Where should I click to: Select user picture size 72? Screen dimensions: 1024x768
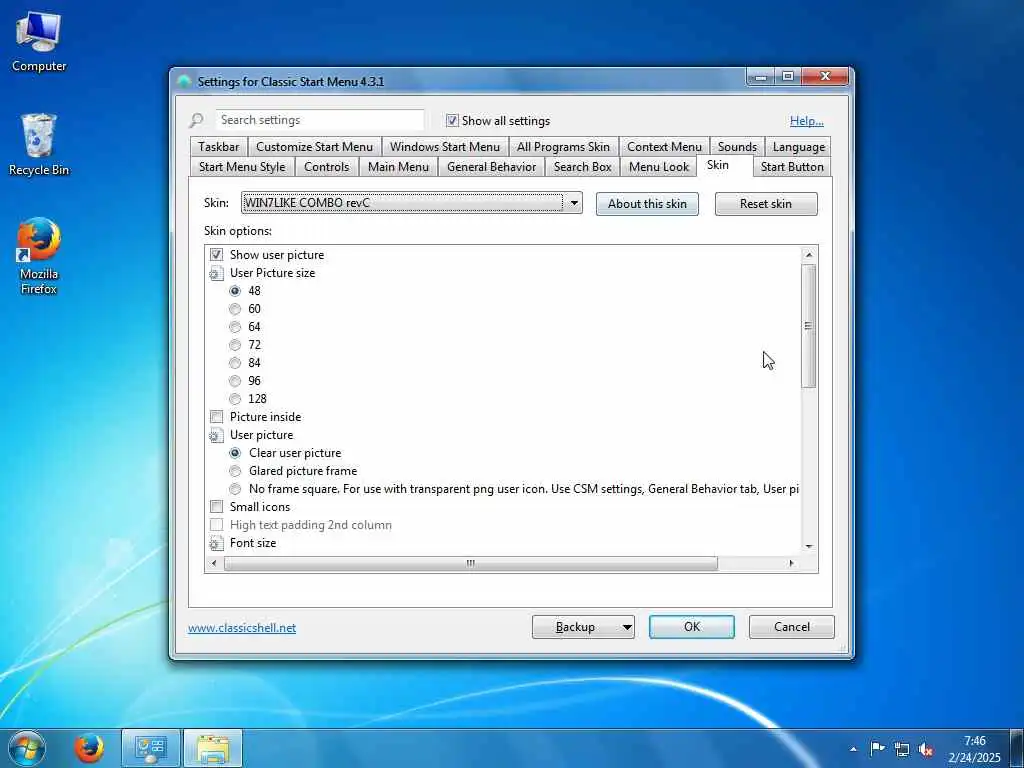point(235,345)
